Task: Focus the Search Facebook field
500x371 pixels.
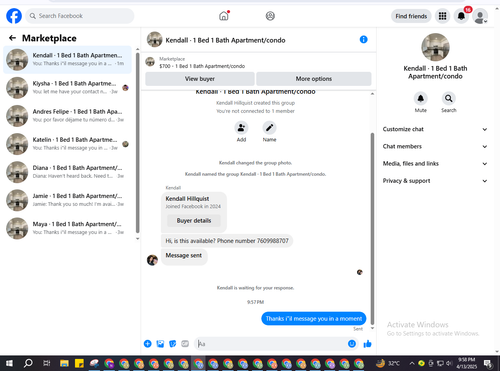Action: point(80,16)
